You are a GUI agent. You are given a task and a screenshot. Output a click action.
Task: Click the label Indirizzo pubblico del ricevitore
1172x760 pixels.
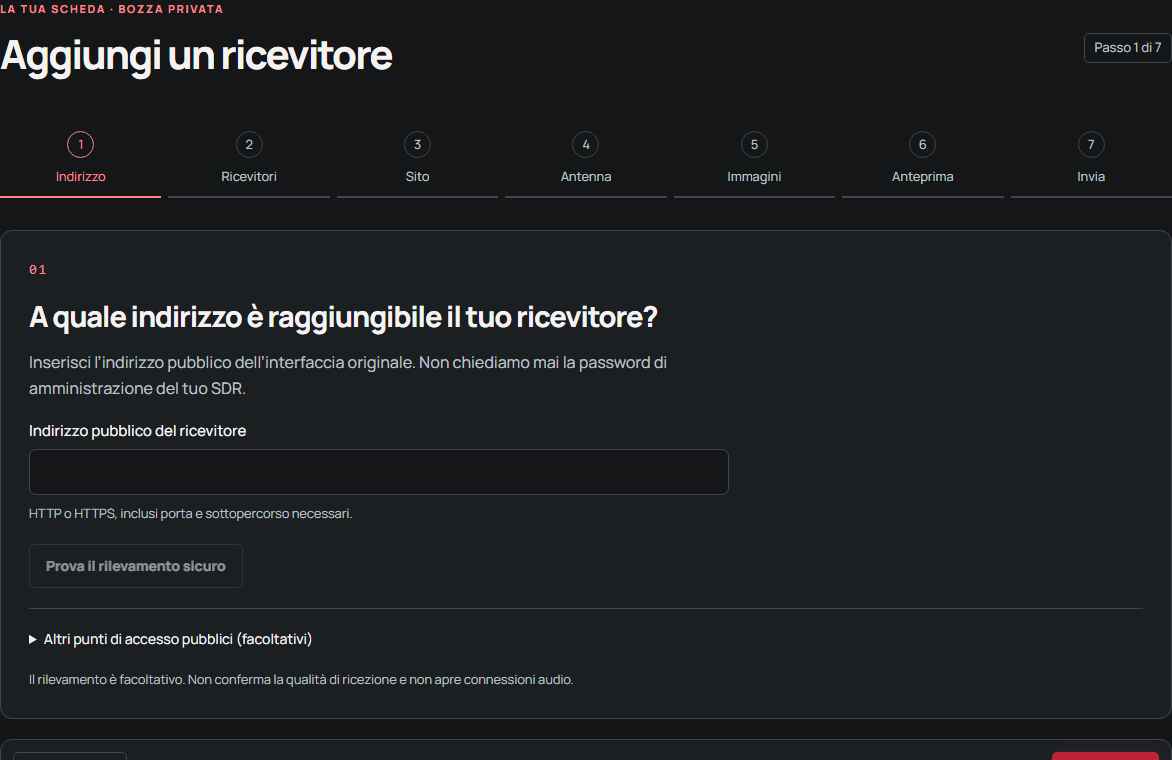138,430
